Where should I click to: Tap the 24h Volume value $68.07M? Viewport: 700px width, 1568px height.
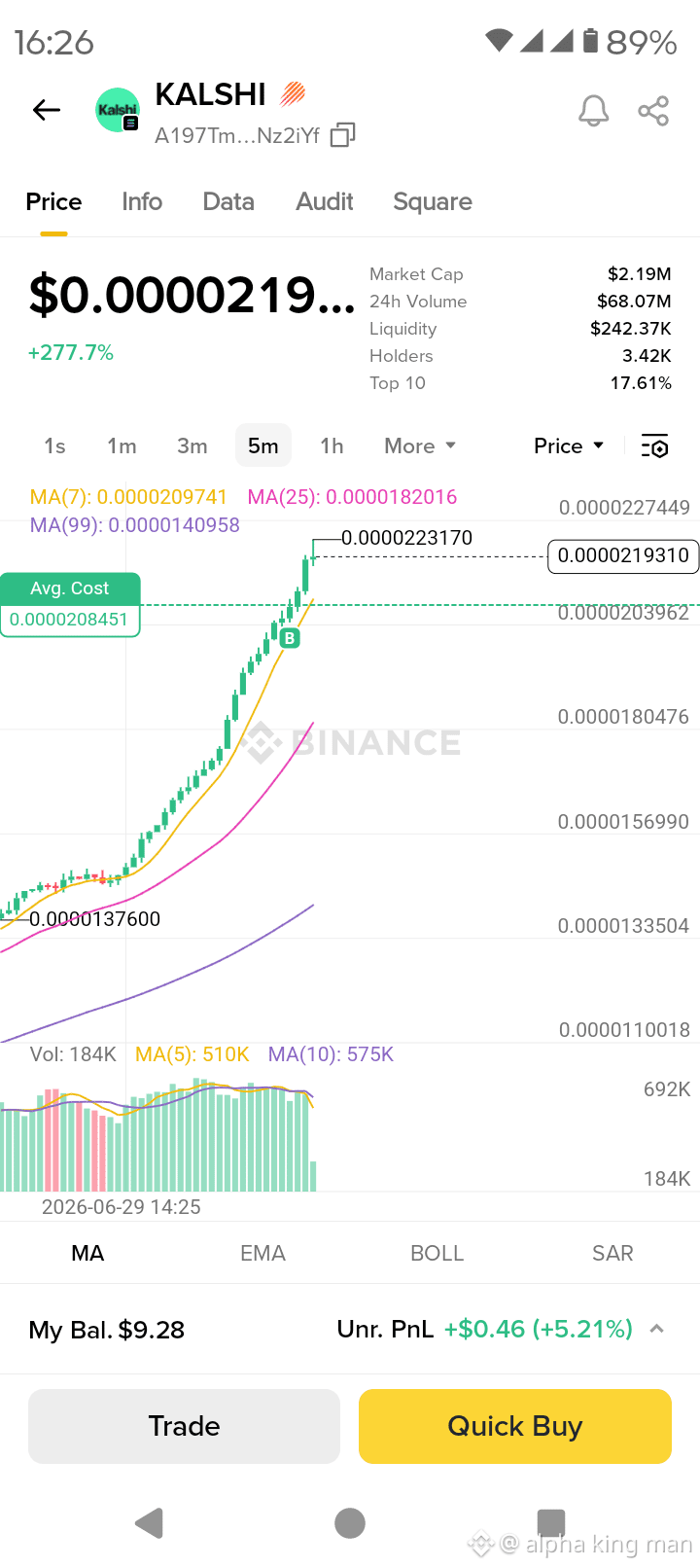point(634,302)
